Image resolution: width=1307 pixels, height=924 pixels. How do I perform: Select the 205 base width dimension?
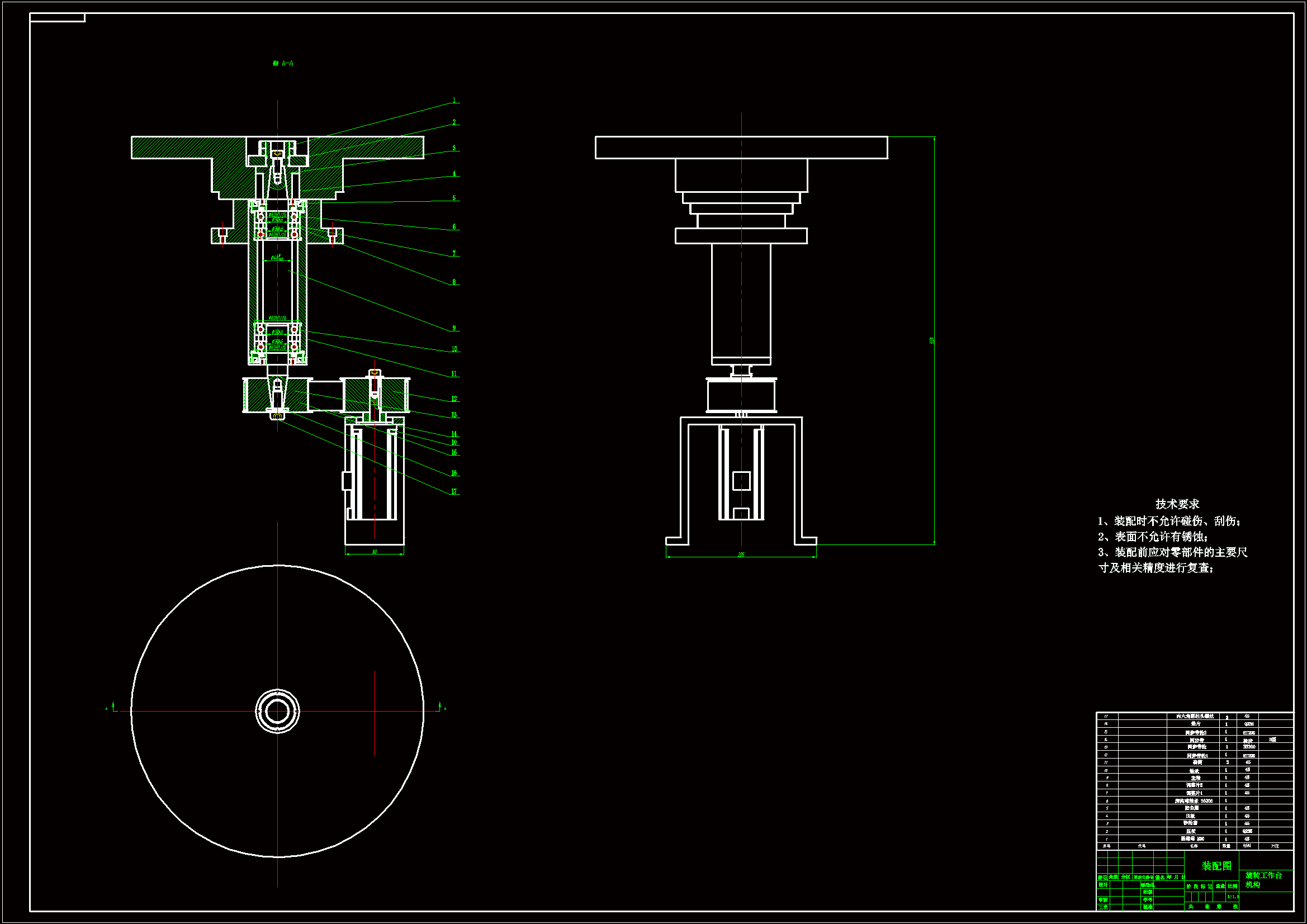coord(741,555)
